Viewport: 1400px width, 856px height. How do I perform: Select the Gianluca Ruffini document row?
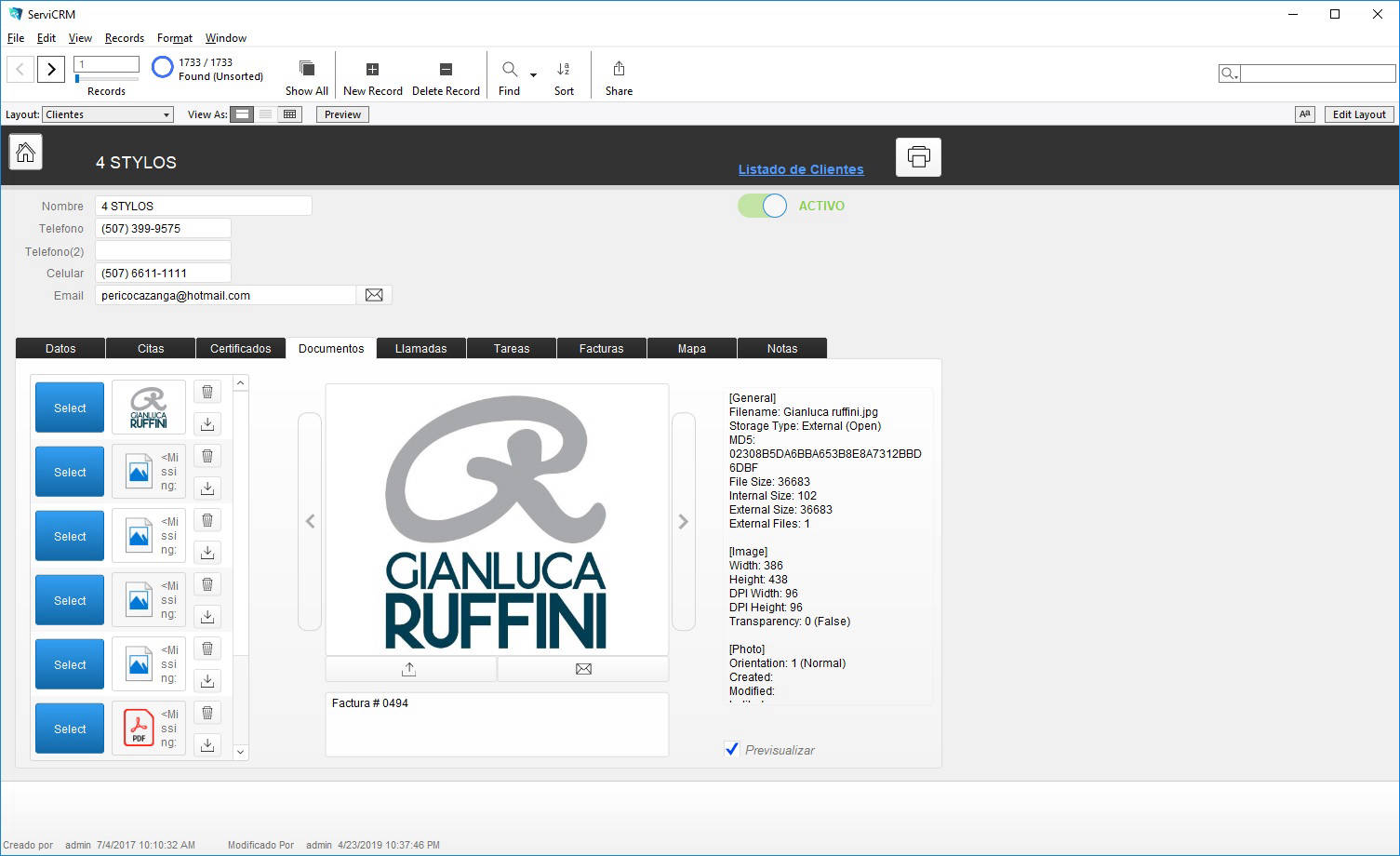tap(70, 408)
